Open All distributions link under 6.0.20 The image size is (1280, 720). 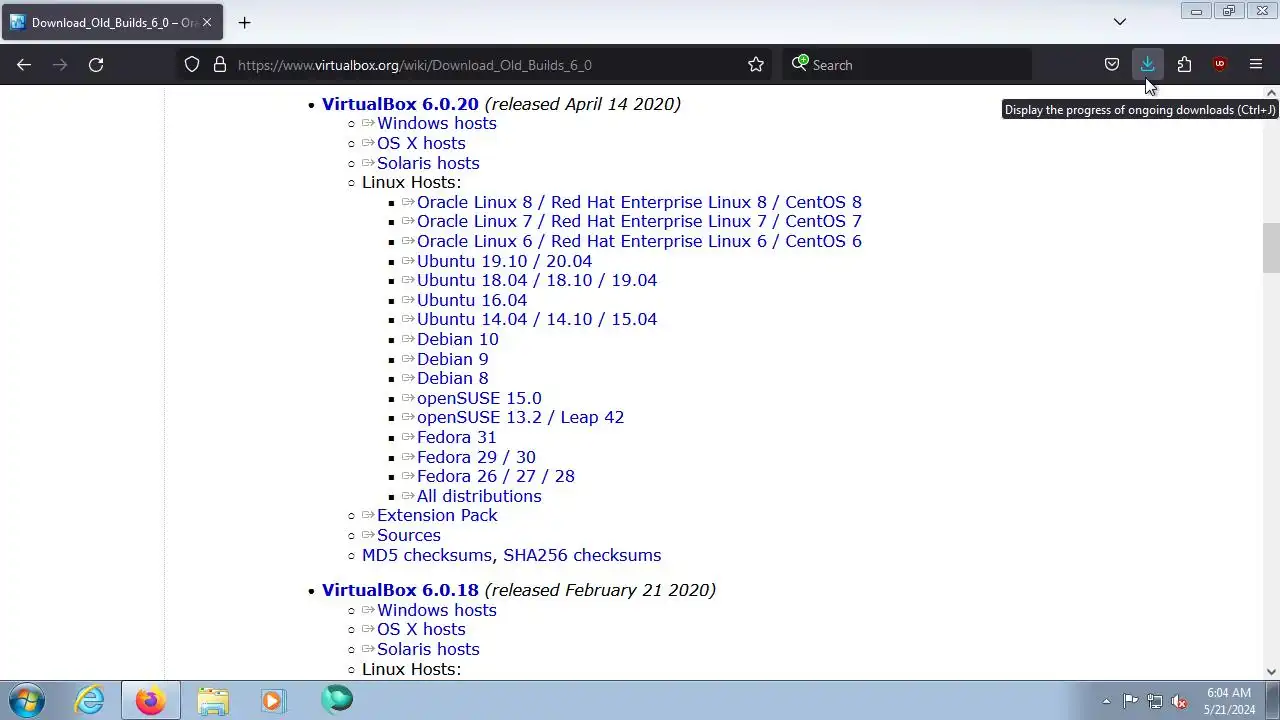[x=479, y=496]
